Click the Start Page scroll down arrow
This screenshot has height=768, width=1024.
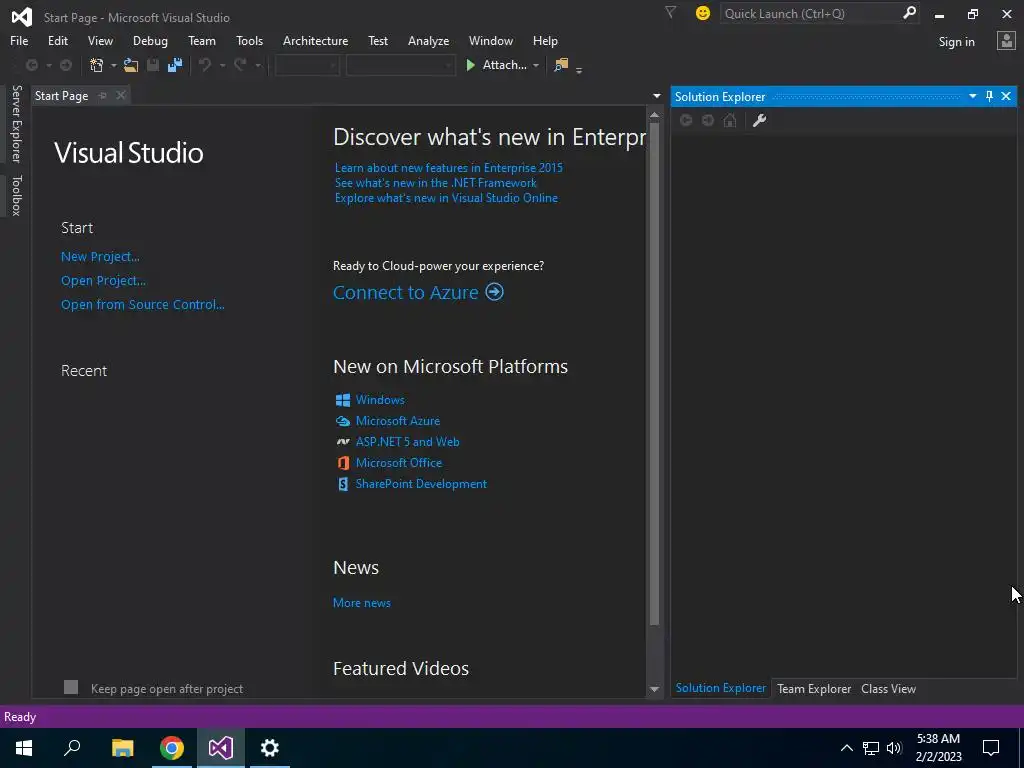tap(654, 689)
